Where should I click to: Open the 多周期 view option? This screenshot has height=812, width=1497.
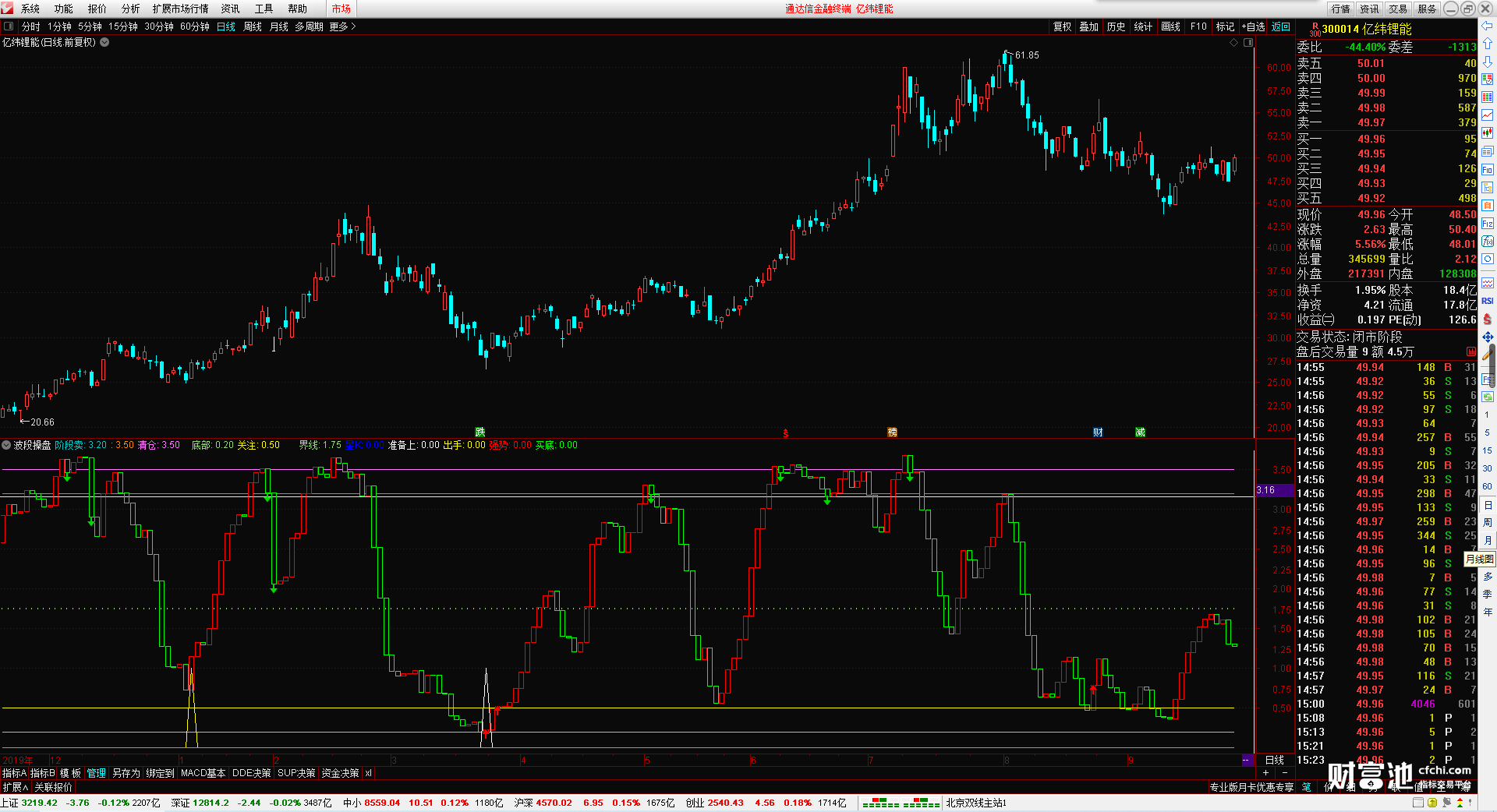[309, 26]
